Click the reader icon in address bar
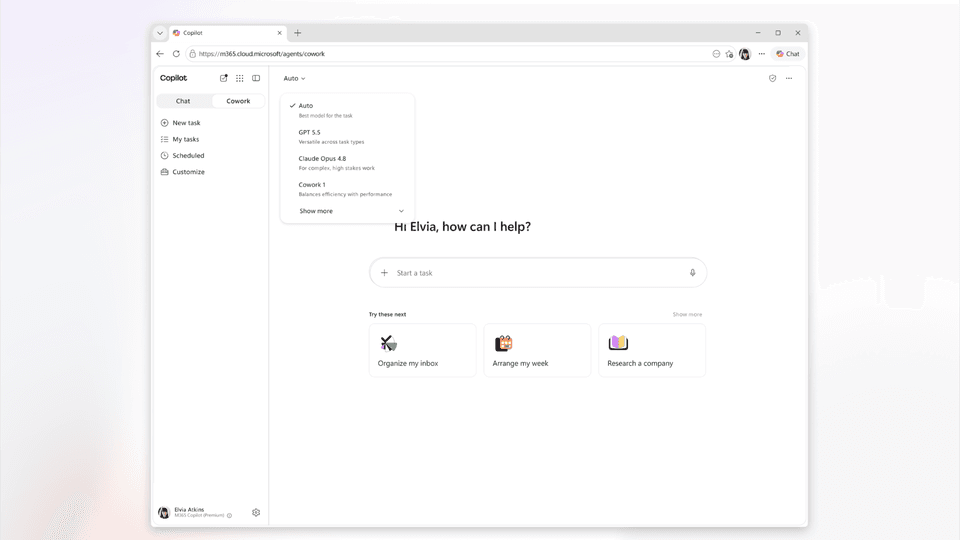Screen dimensions: 960x540 pos(716,54)
